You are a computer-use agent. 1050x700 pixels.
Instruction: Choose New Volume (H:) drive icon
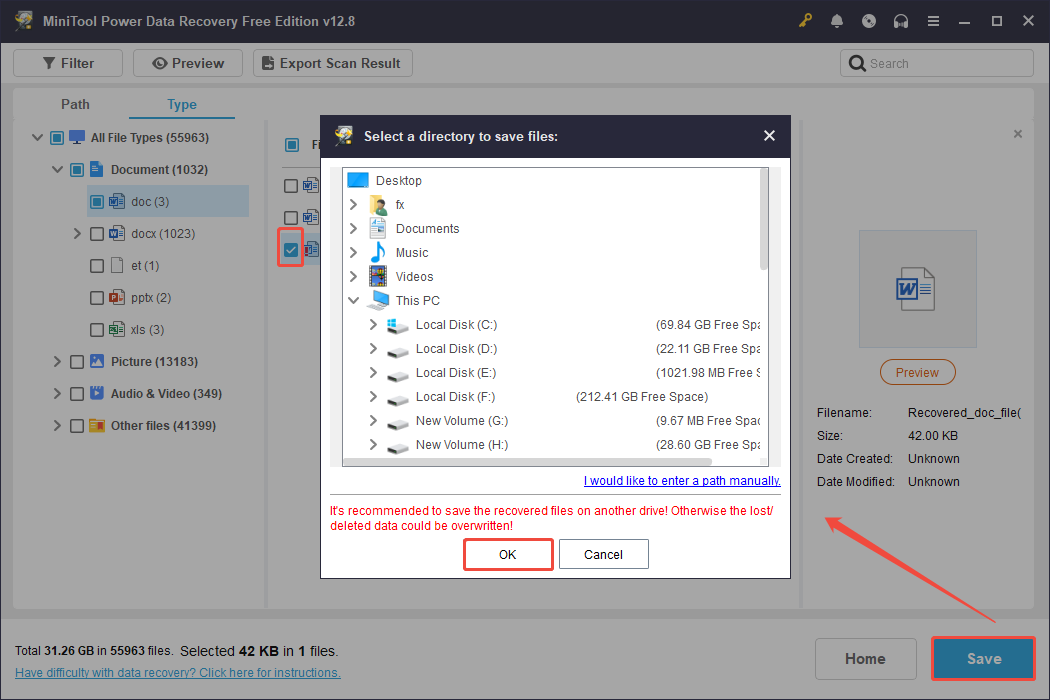(398, 447)
